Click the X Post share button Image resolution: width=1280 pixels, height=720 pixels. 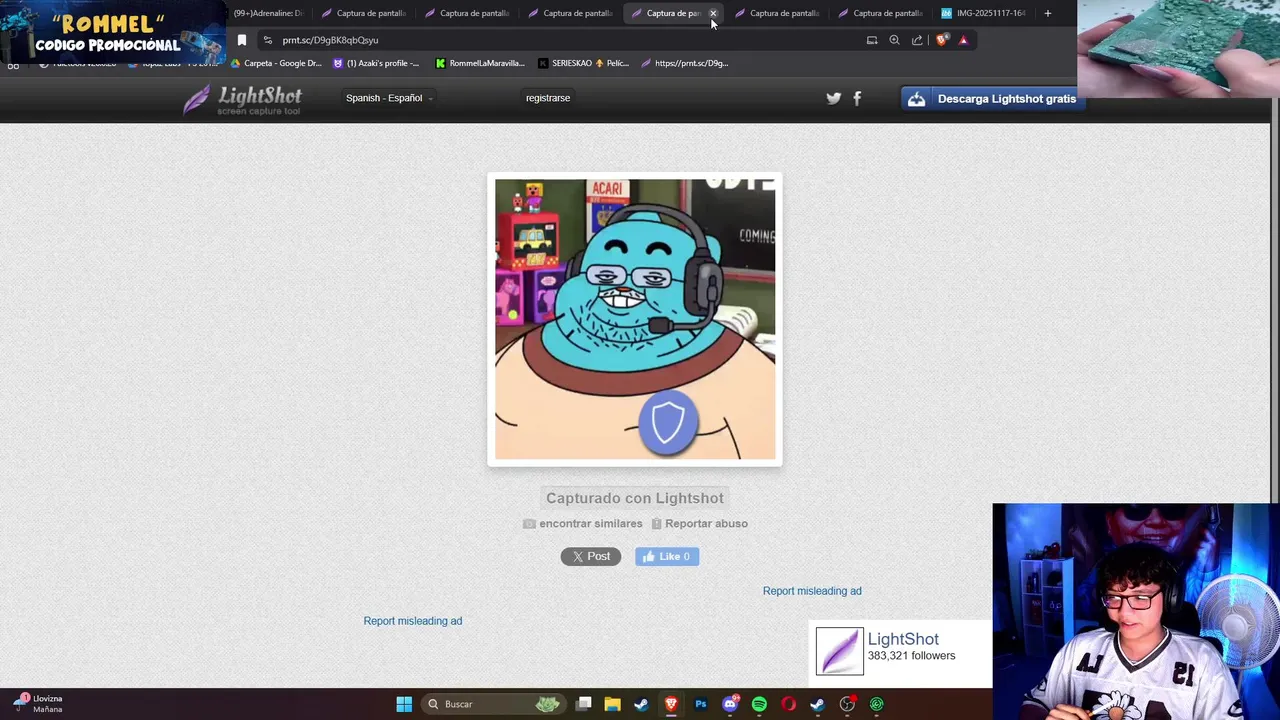(x=591, y=556)
